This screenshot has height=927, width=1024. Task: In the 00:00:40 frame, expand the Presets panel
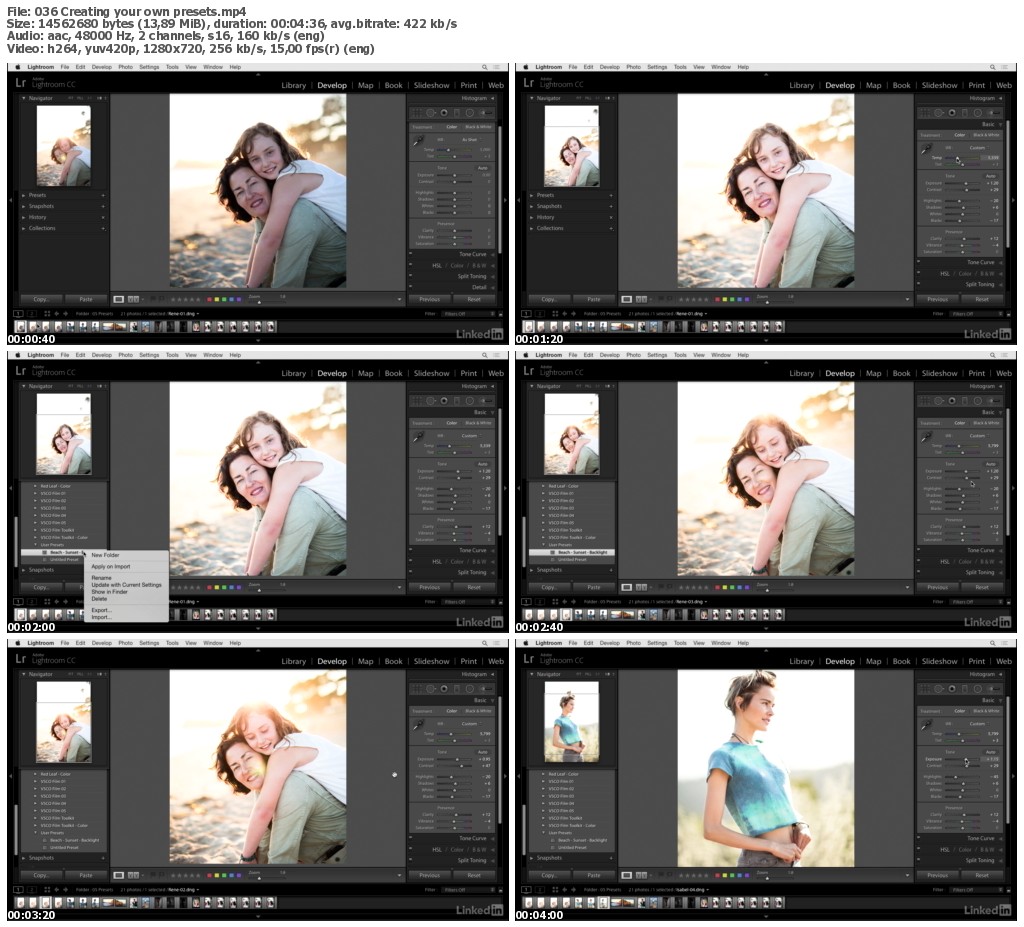(x=24, y=195)
